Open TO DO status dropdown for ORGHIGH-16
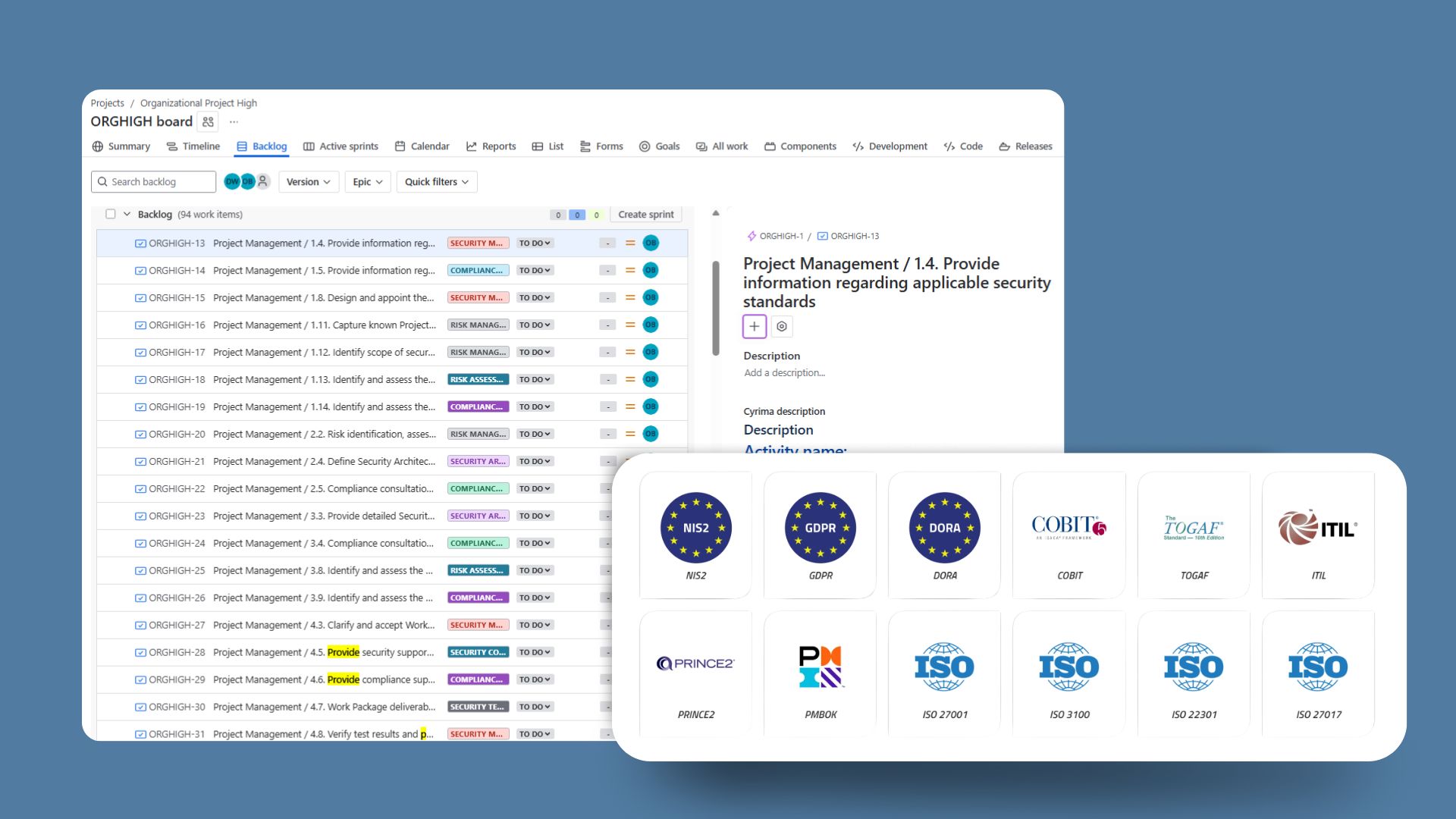 click(x=535, y=325)
